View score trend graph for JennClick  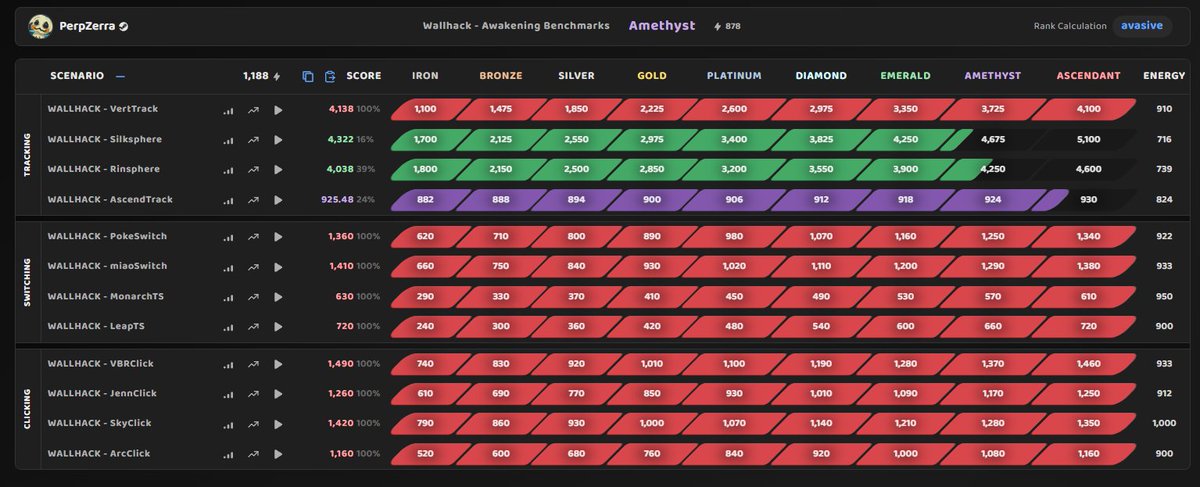(253, 394)
